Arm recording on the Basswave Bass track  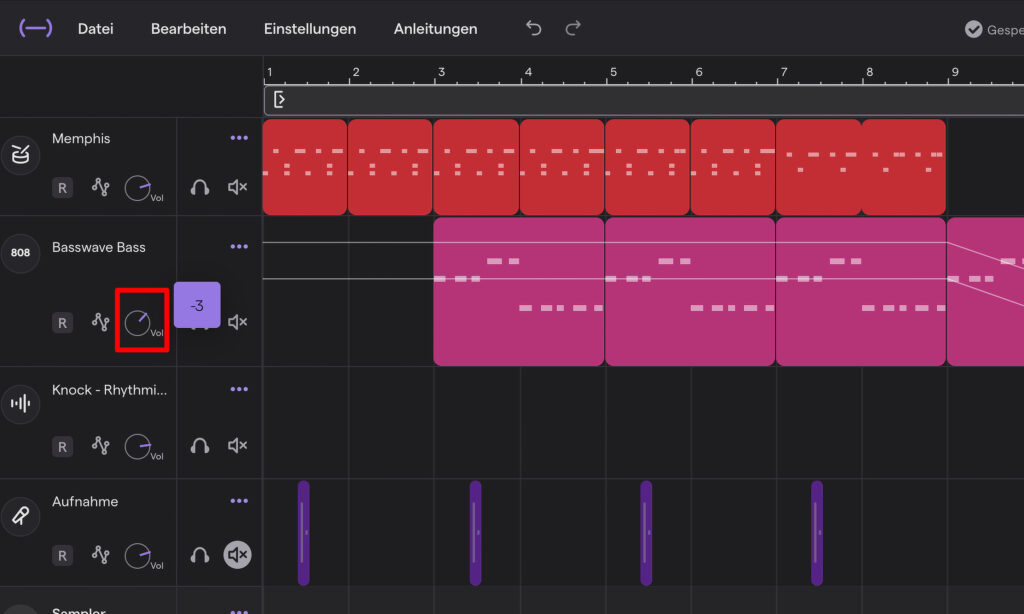pos(62,323)
